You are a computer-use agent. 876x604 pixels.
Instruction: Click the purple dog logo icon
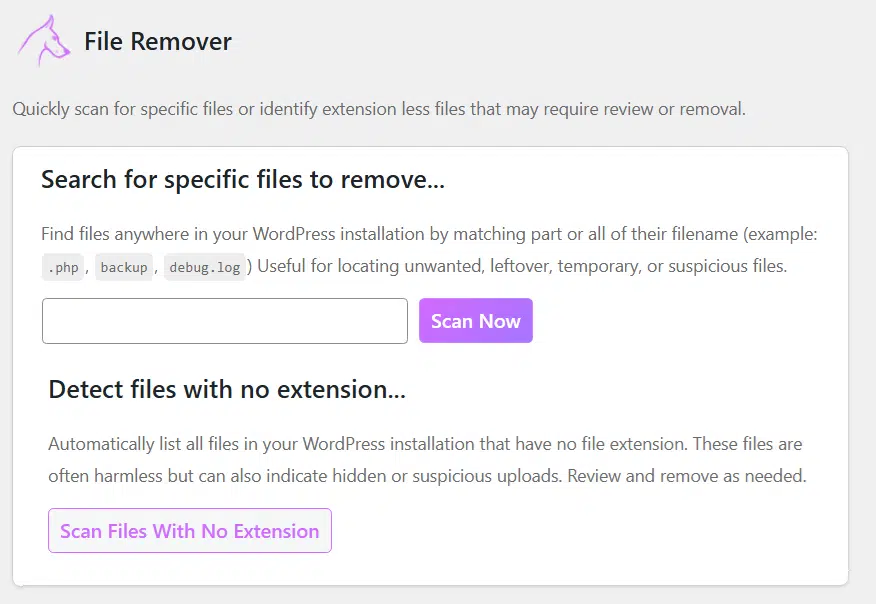pyautogui.click(x=44, y=42)
